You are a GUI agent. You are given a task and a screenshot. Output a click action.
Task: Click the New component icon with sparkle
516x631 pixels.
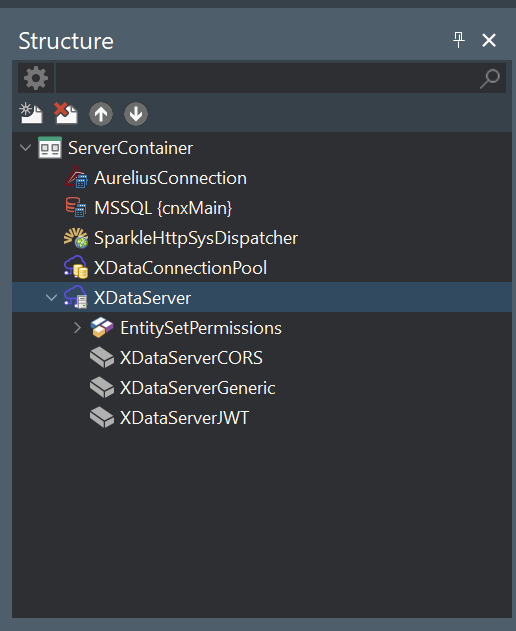[31, 113]
